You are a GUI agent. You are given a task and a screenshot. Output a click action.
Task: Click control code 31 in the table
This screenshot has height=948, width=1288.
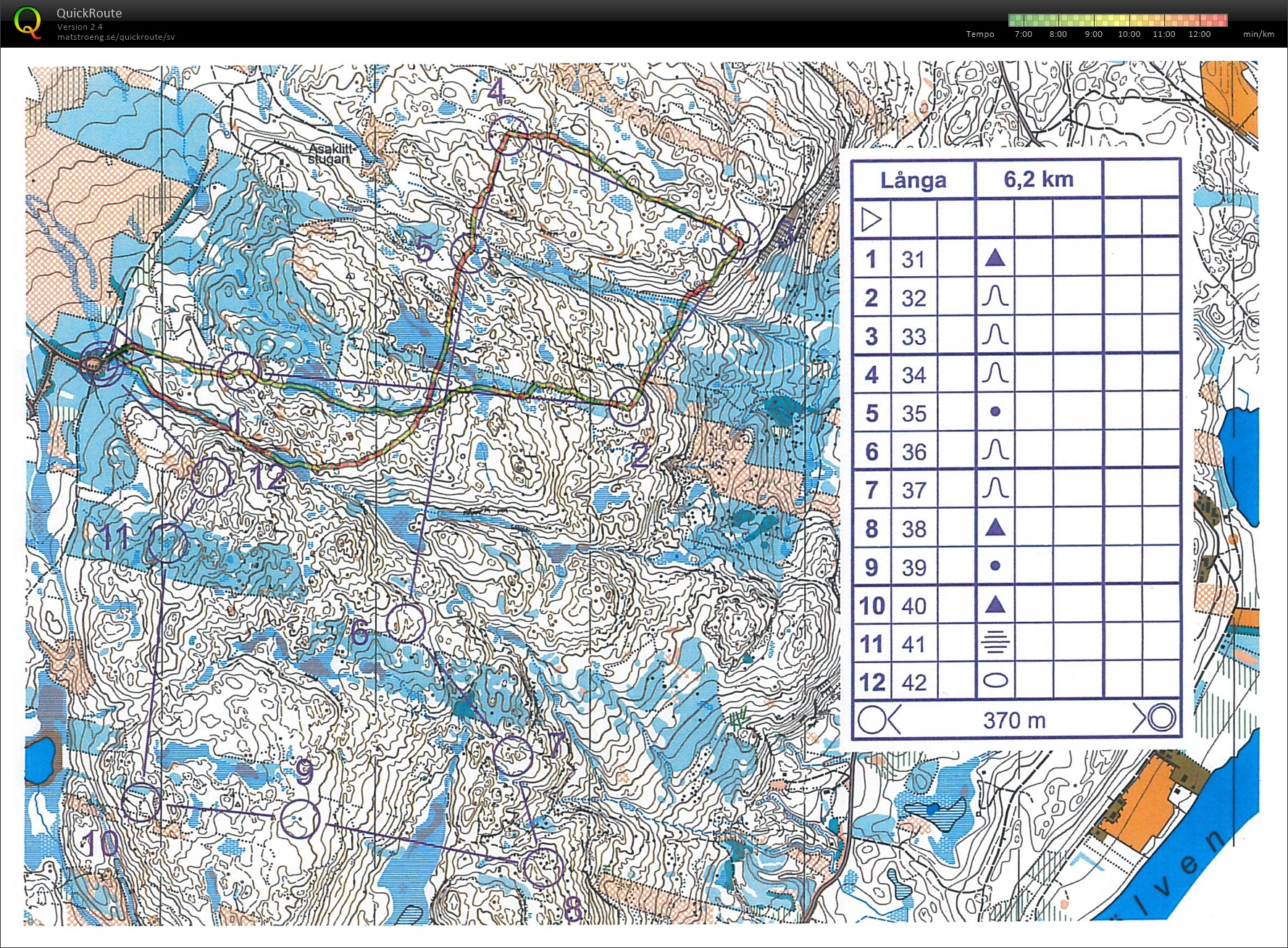(913, 259)
